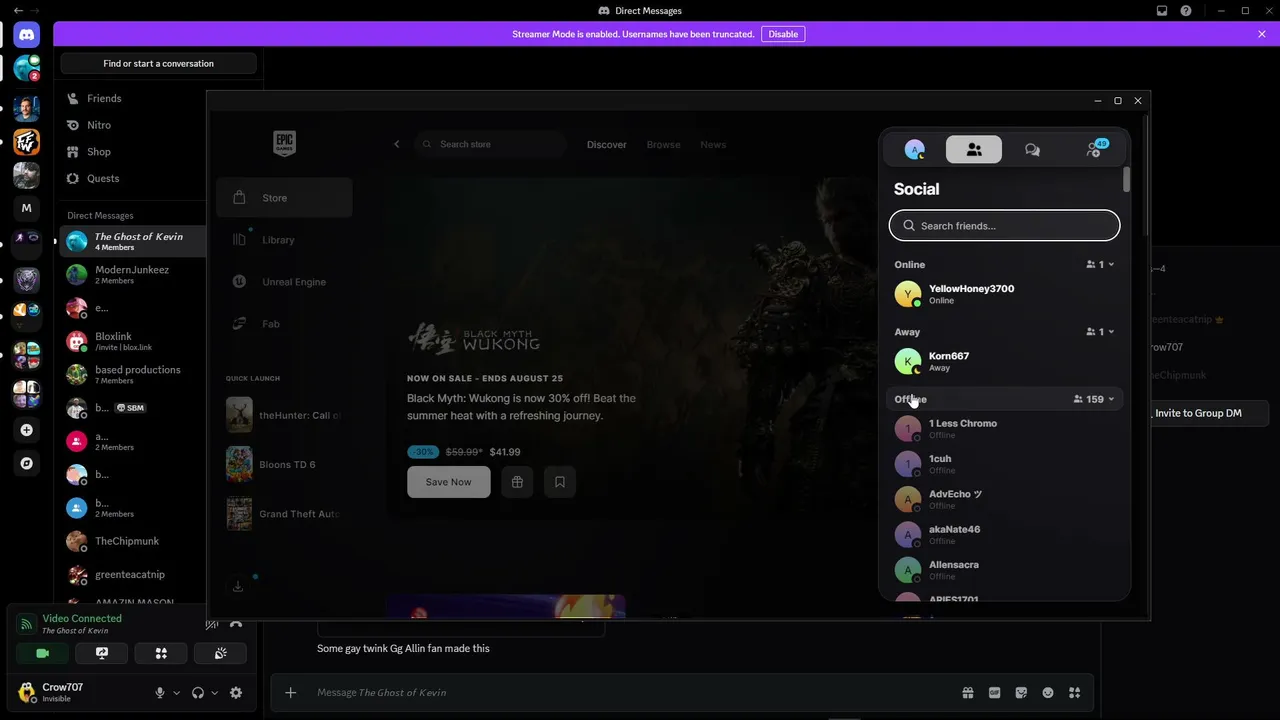Click the Epic Search store field
Viewport: 1280px width, 720px height.
tap(491, 144)
